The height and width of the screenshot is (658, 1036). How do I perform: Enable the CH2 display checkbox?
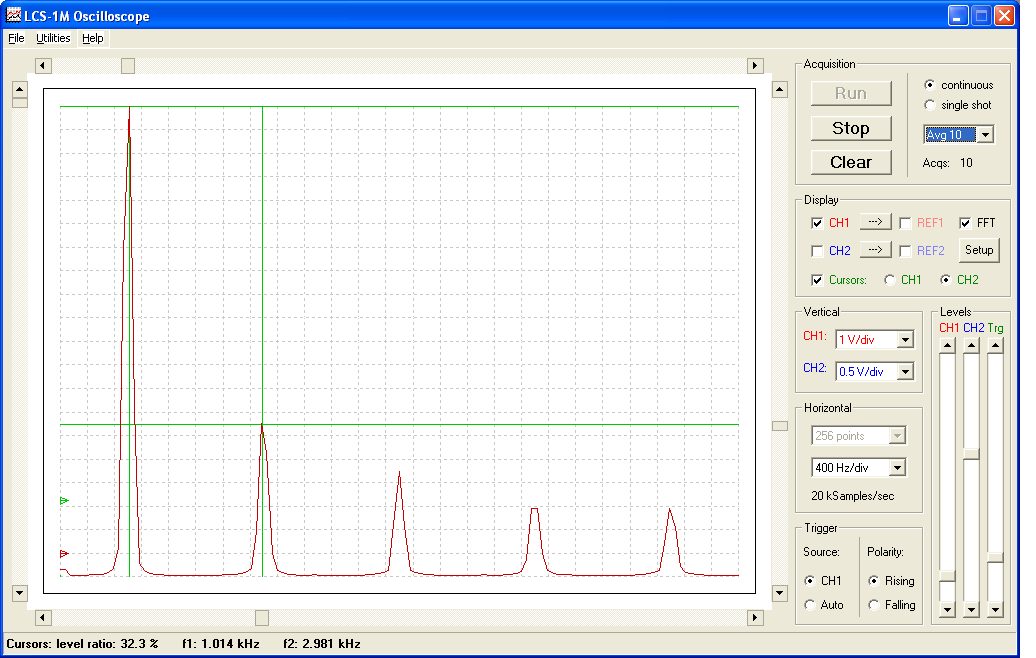pyautogui.click(x=817, y=250)
